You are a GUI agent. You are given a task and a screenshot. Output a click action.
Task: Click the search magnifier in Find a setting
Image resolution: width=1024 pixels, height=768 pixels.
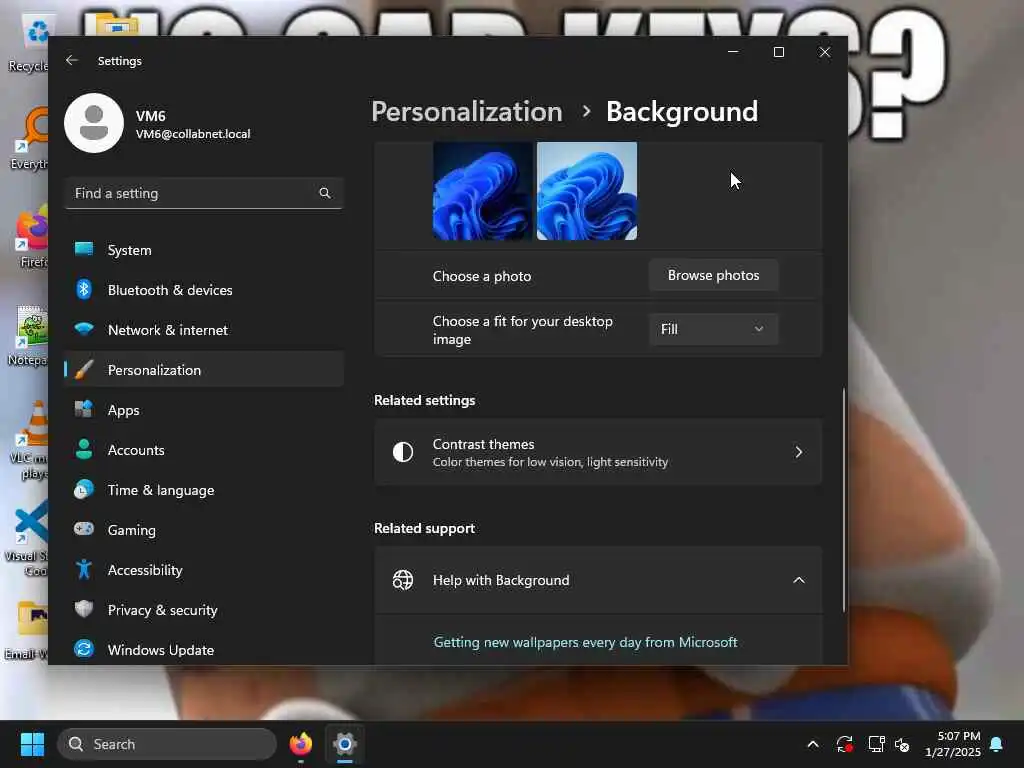coord(325,193)
